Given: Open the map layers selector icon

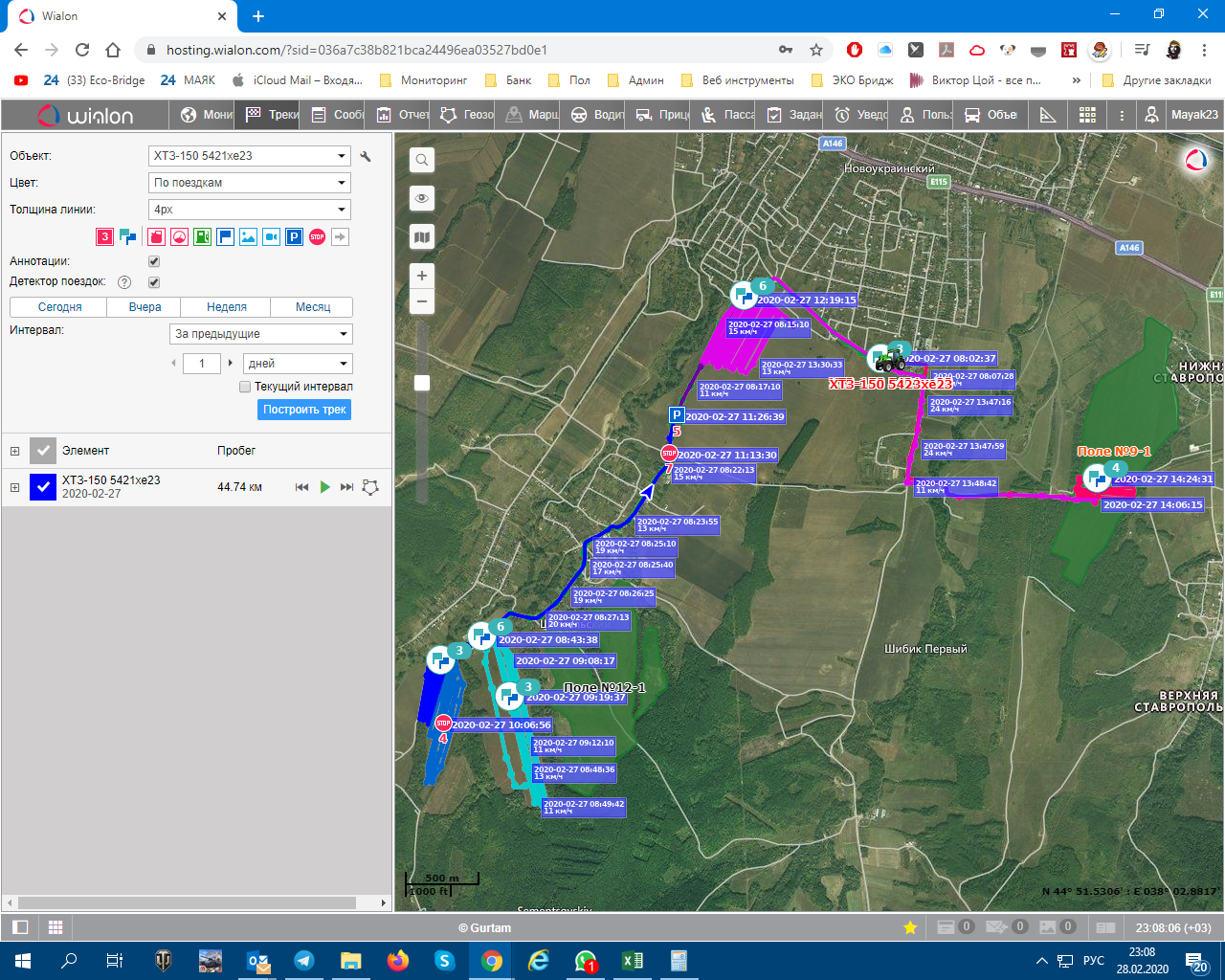Looking at the screenshot, I should tap(421, 237).
